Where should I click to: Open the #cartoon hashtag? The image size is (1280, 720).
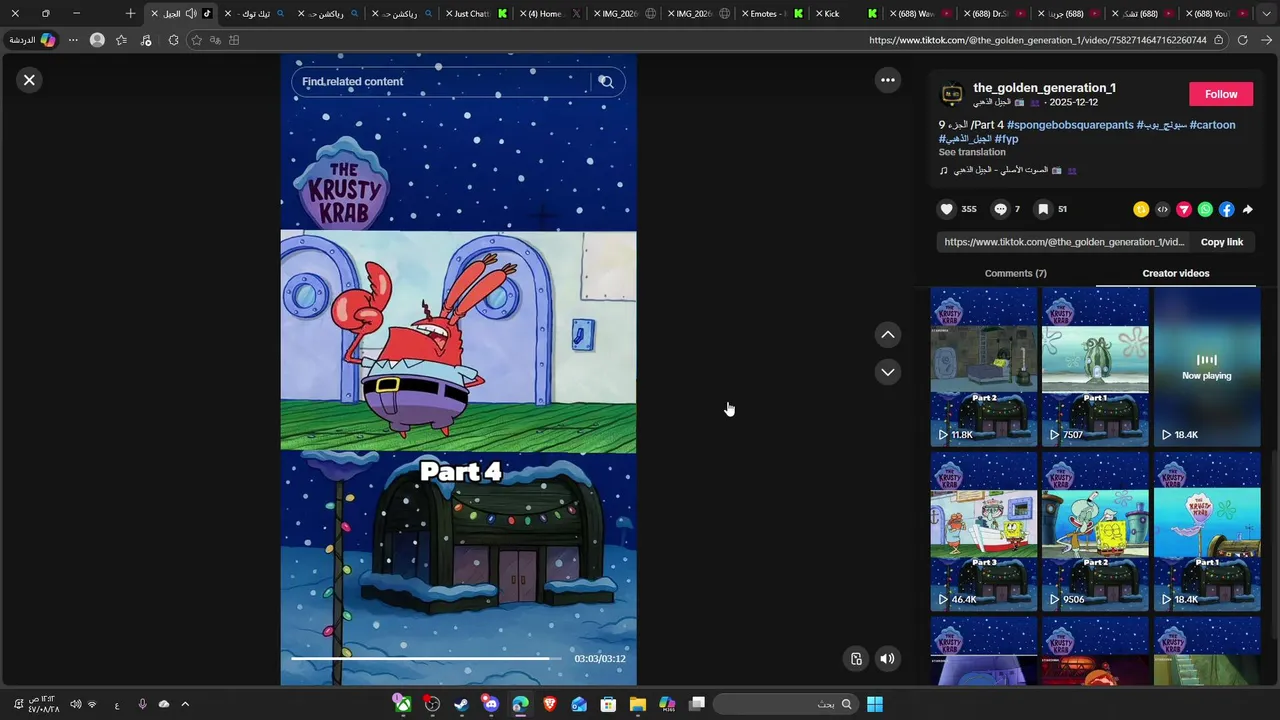(1212, 125)
